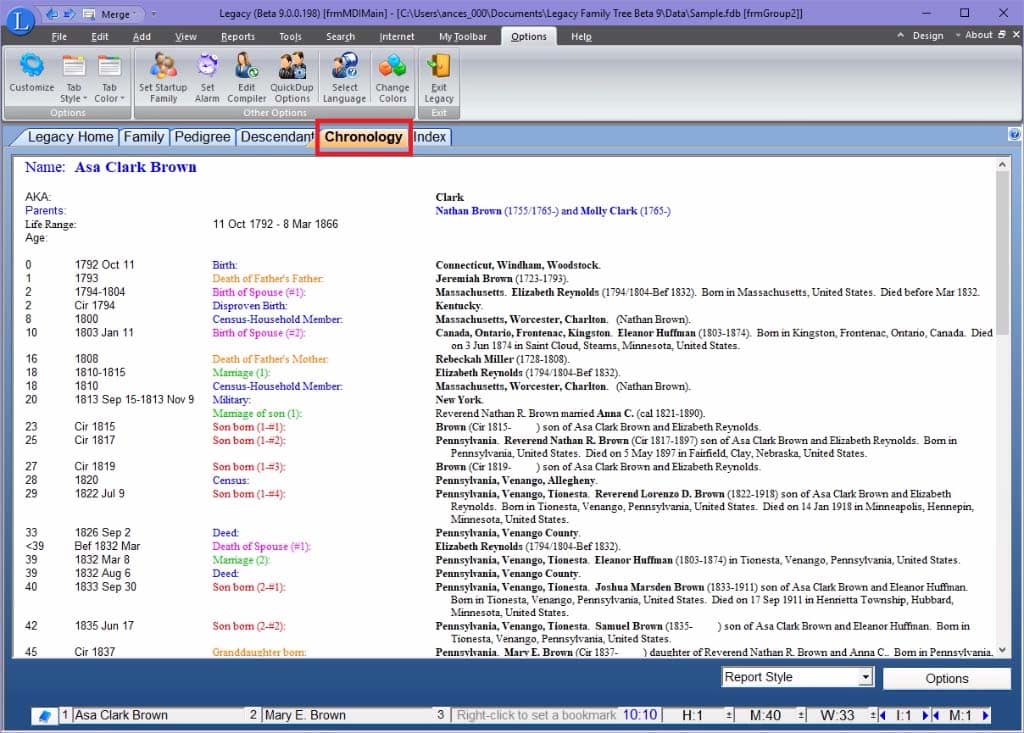Image resolution: width=1024 pixels, height=733 pixels.
Task: Click the Set Alarm clock icon
Action: click(x=207, y=75)
